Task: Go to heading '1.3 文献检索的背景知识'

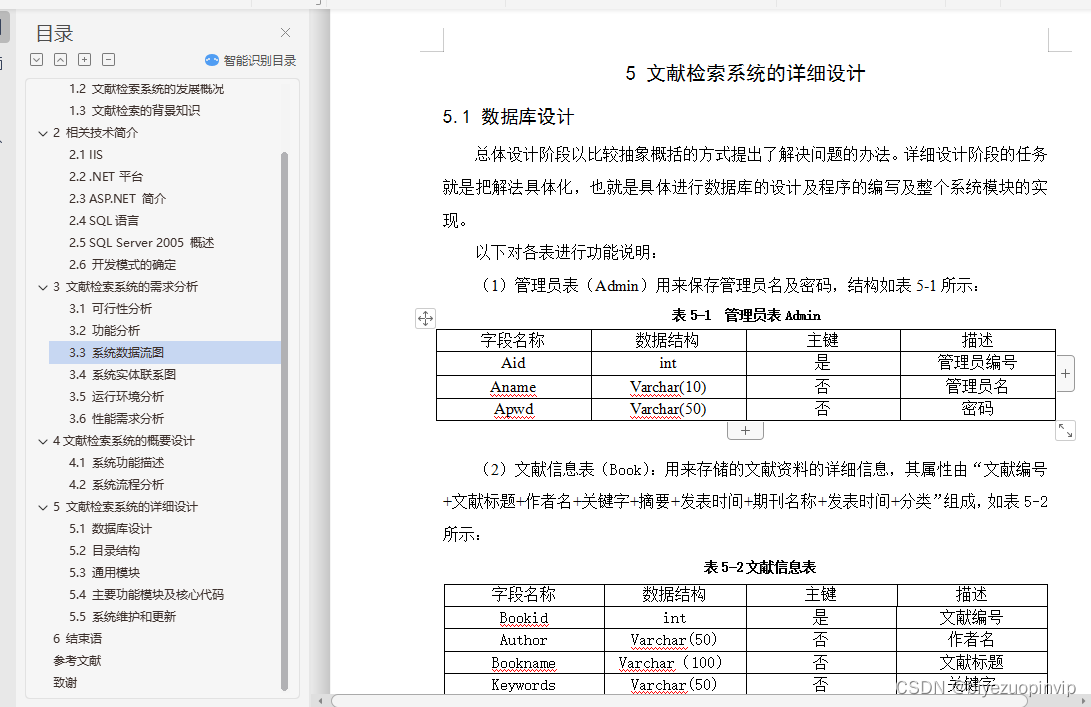Action: coord(134,111)
